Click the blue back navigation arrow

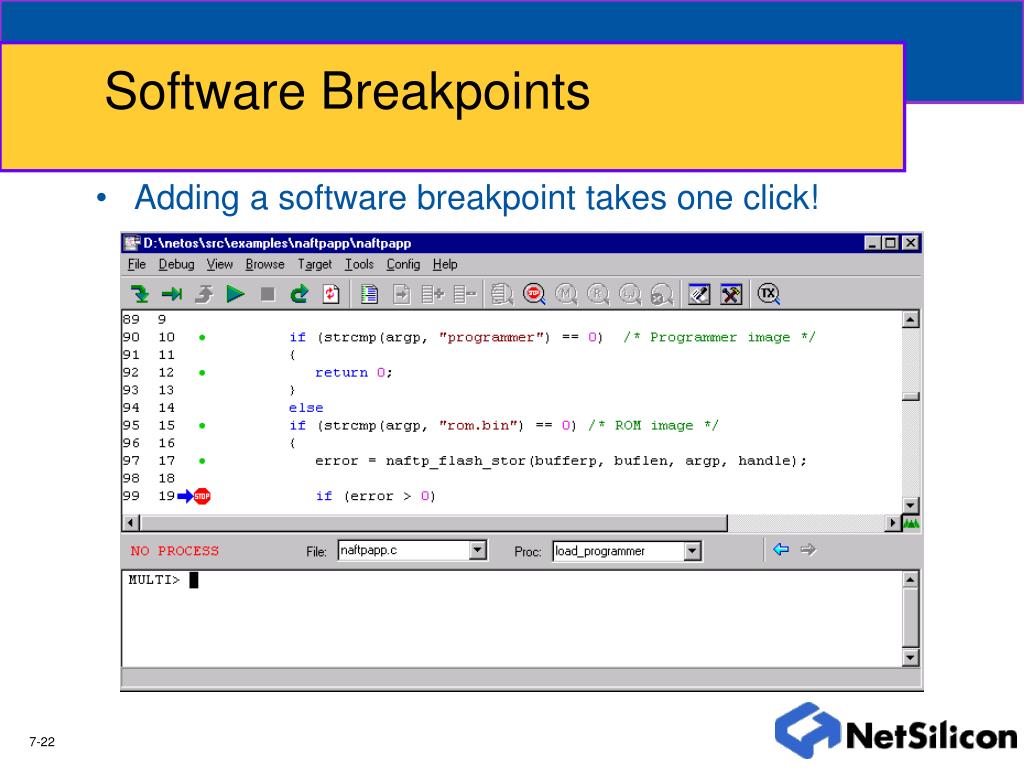(782, 549)
